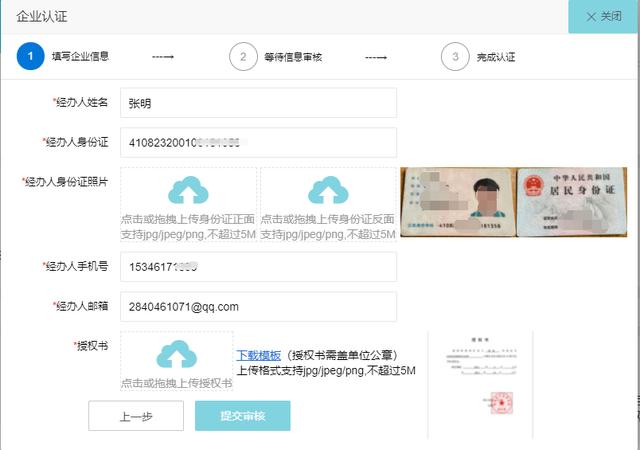This screenshot has height=450, width=640.
Task: View the sample ID card front photo
Action: pos(457,202)
